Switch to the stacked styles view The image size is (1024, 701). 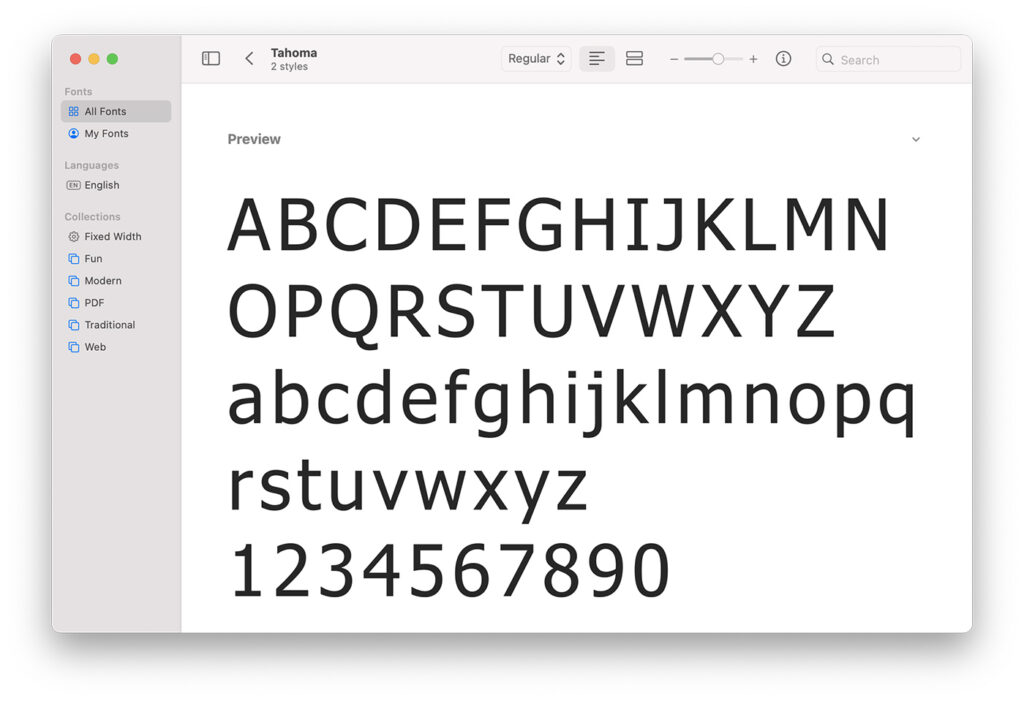point(634,58)
